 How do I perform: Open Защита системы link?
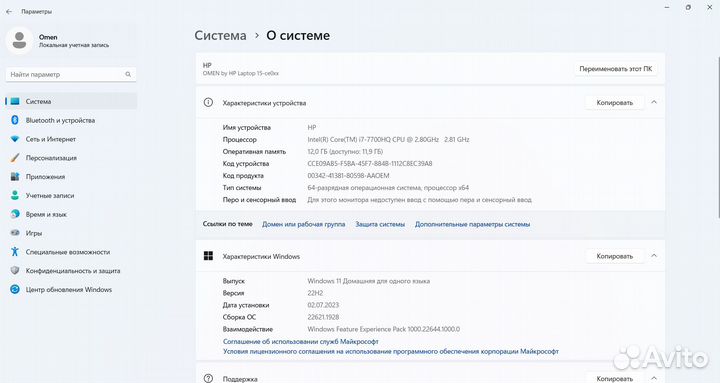(x=380, y=224)
